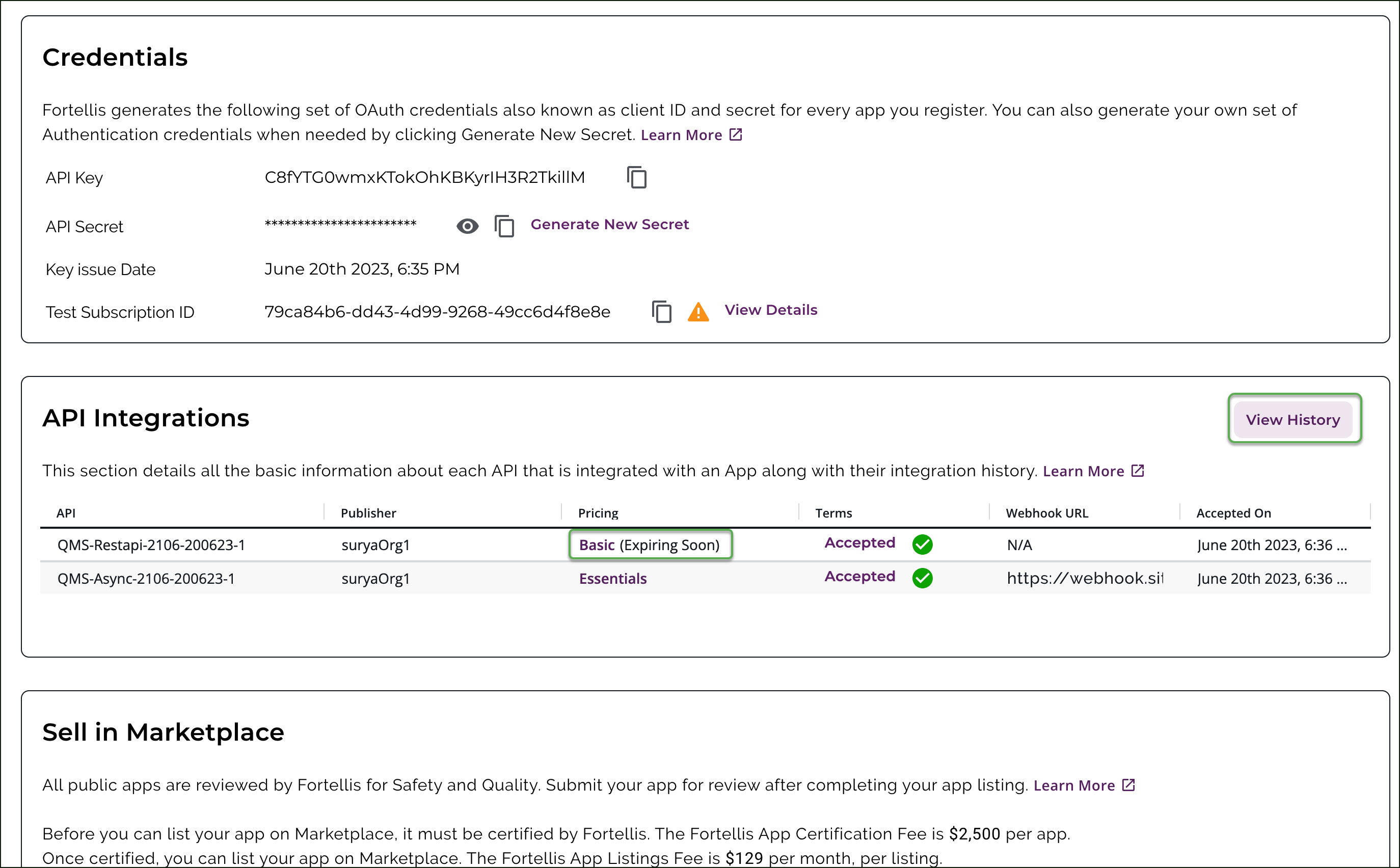Copy the Test Subscription ID
The height and width of the screenshot is (868, 1400).
[x=661, y=312]
